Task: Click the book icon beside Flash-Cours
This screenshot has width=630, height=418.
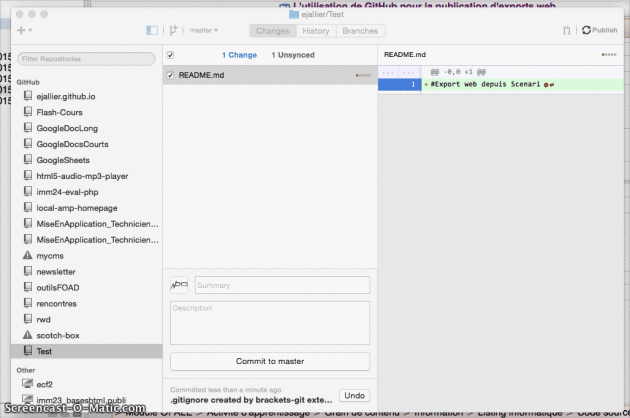Action: (x=28, y=112)
